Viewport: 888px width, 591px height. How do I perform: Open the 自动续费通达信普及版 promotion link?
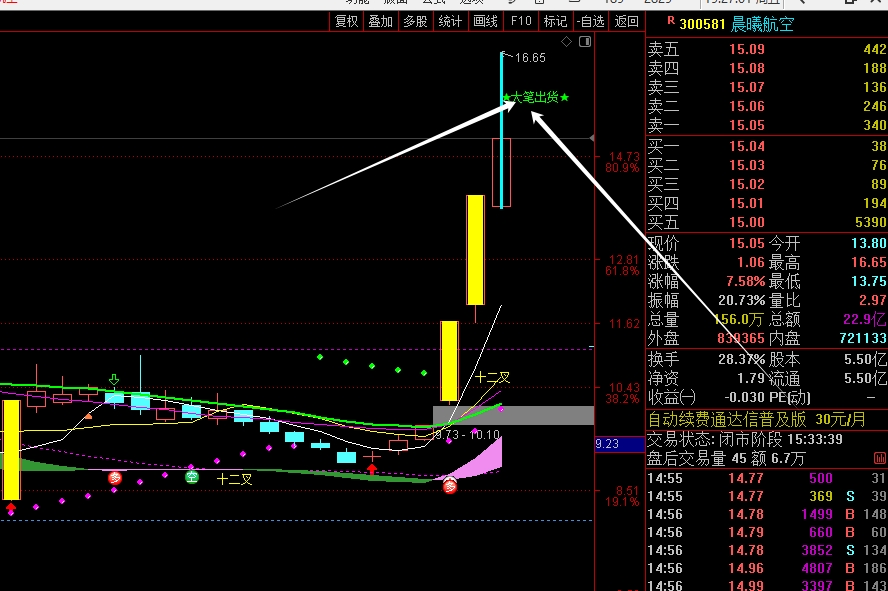(757, 419)
